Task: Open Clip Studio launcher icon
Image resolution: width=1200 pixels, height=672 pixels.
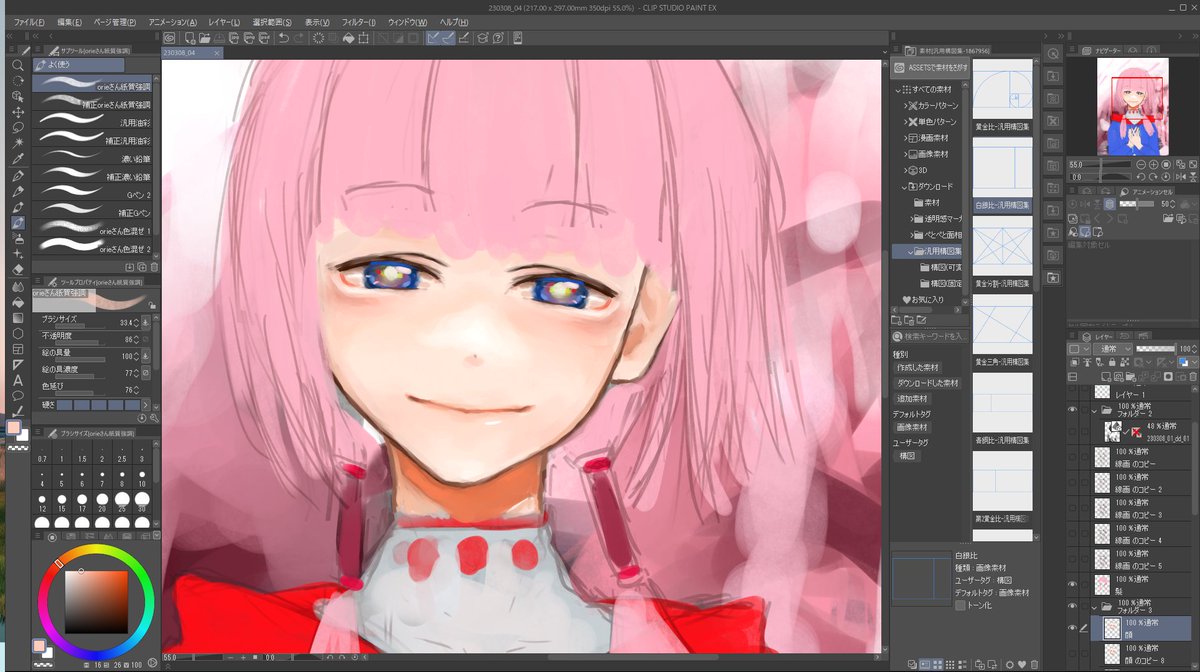Action: (x=170, y=38)
